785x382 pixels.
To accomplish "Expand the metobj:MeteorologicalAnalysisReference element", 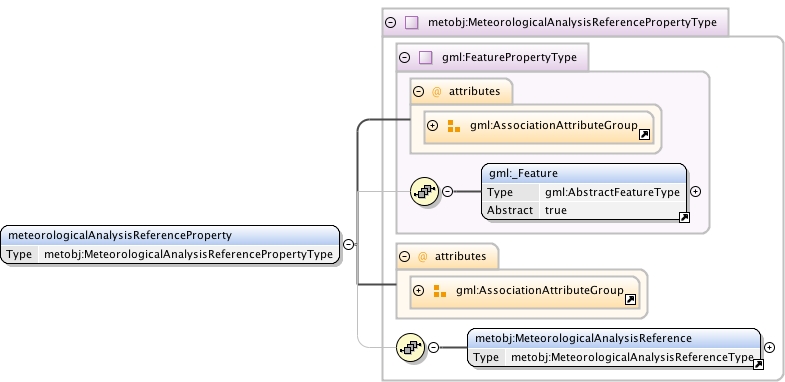I will [770, 347].
